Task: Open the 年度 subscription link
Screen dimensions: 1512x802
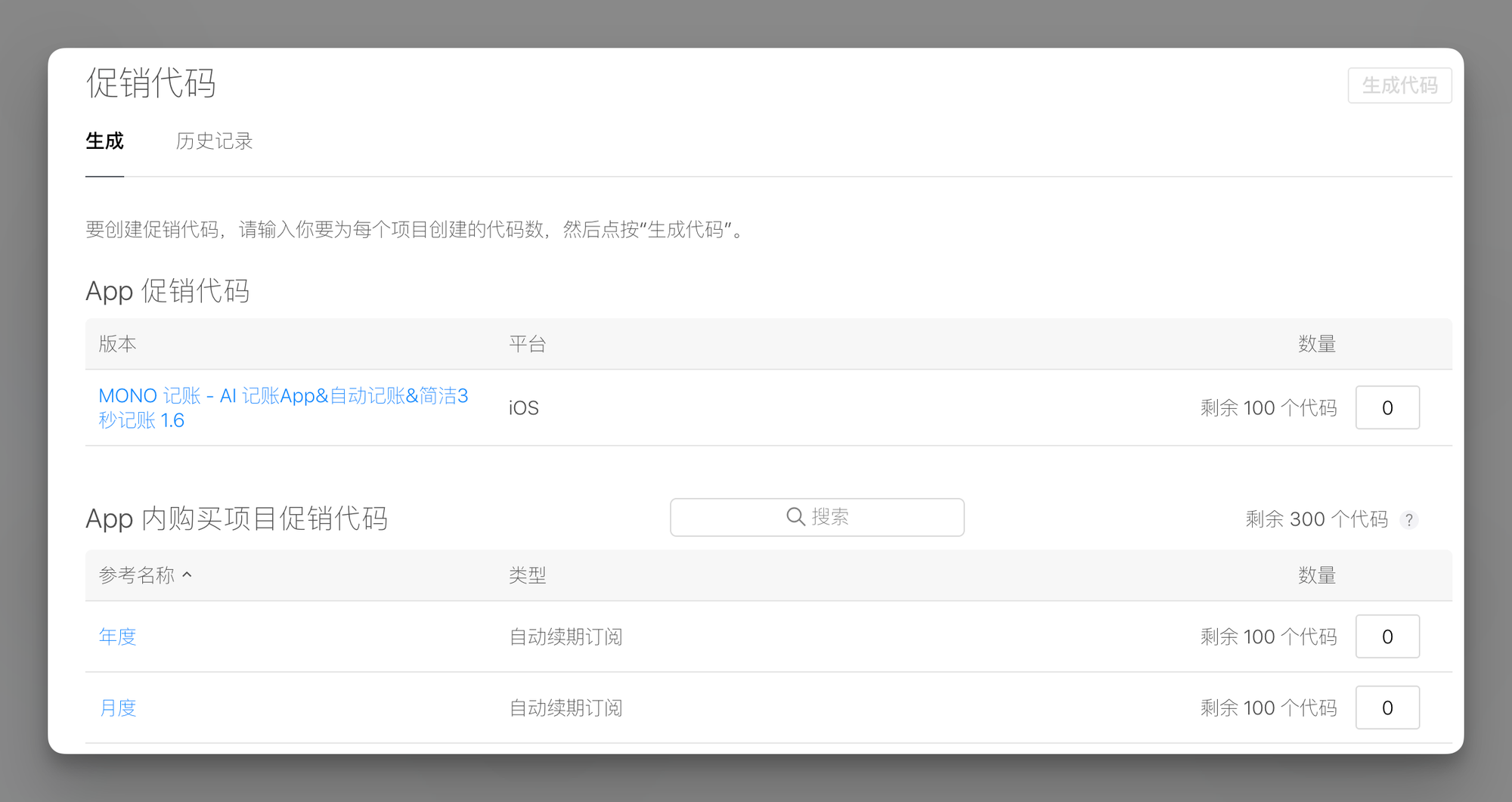Action: [118, 637]
